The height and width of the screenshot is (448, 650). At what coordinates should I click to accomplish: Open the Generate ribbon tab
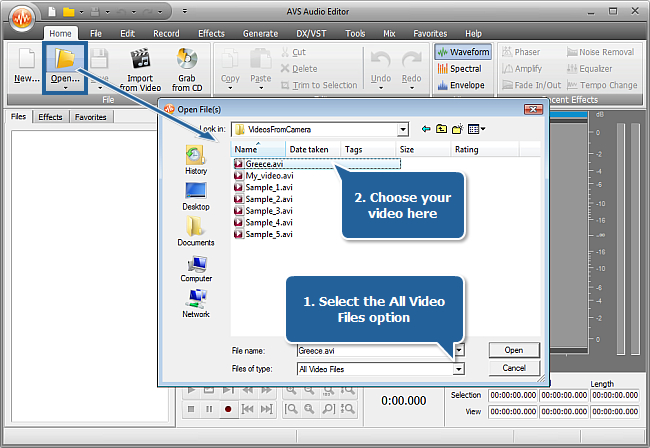(260, 34)
